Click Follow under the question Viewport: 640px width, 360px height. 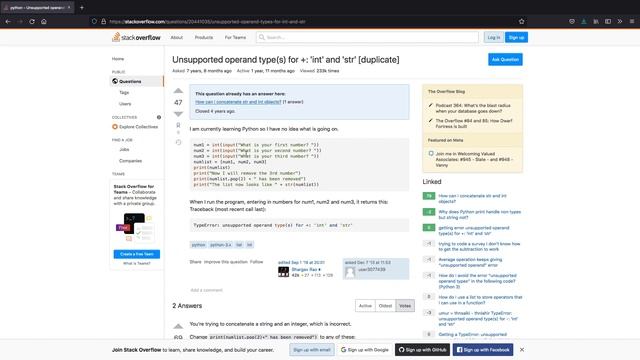coord(256,262)
